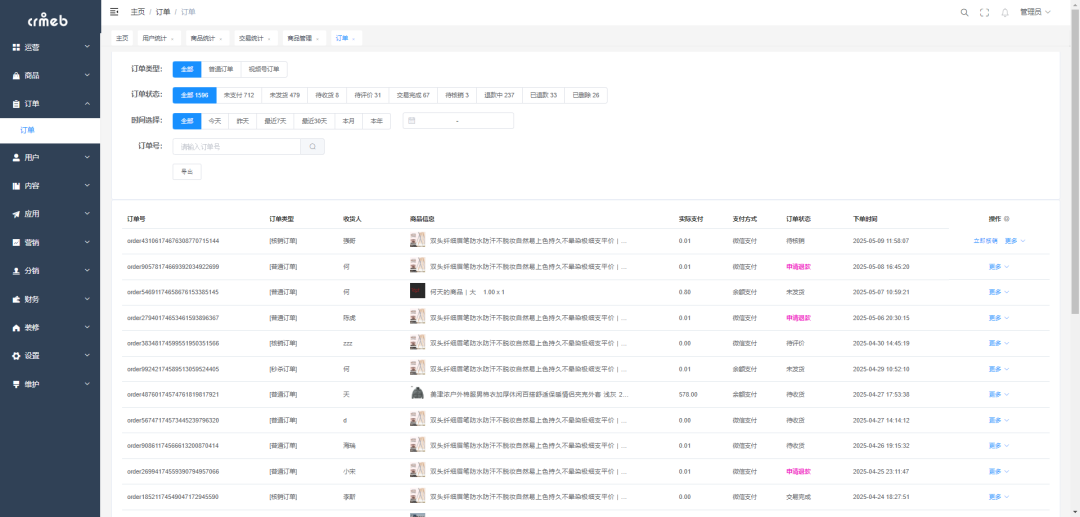
Task: Switch to the 交易统计 tab
Action: (254, 38)
